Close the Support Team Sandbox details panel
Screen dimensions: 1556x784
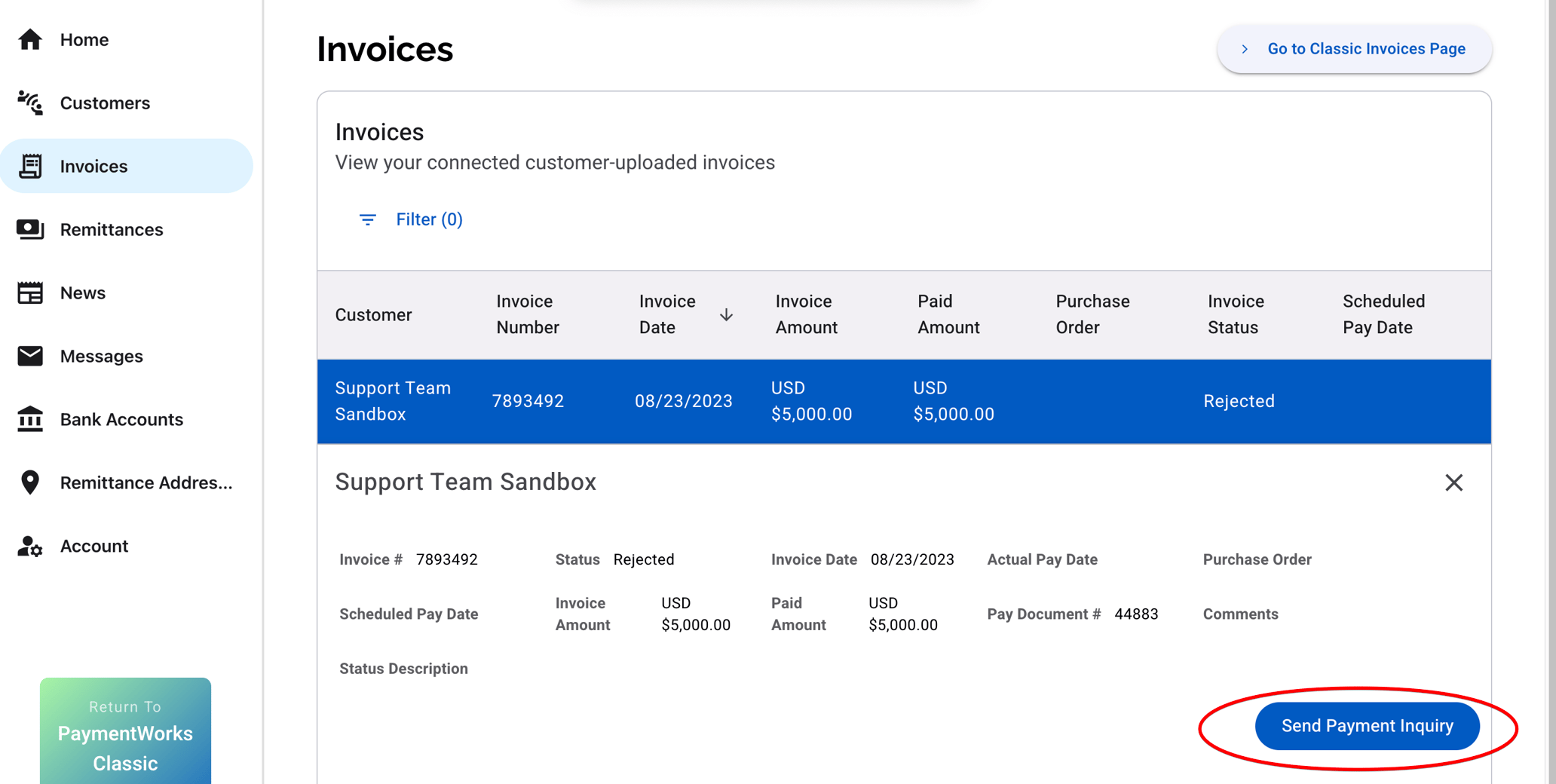pos(1454,482)
